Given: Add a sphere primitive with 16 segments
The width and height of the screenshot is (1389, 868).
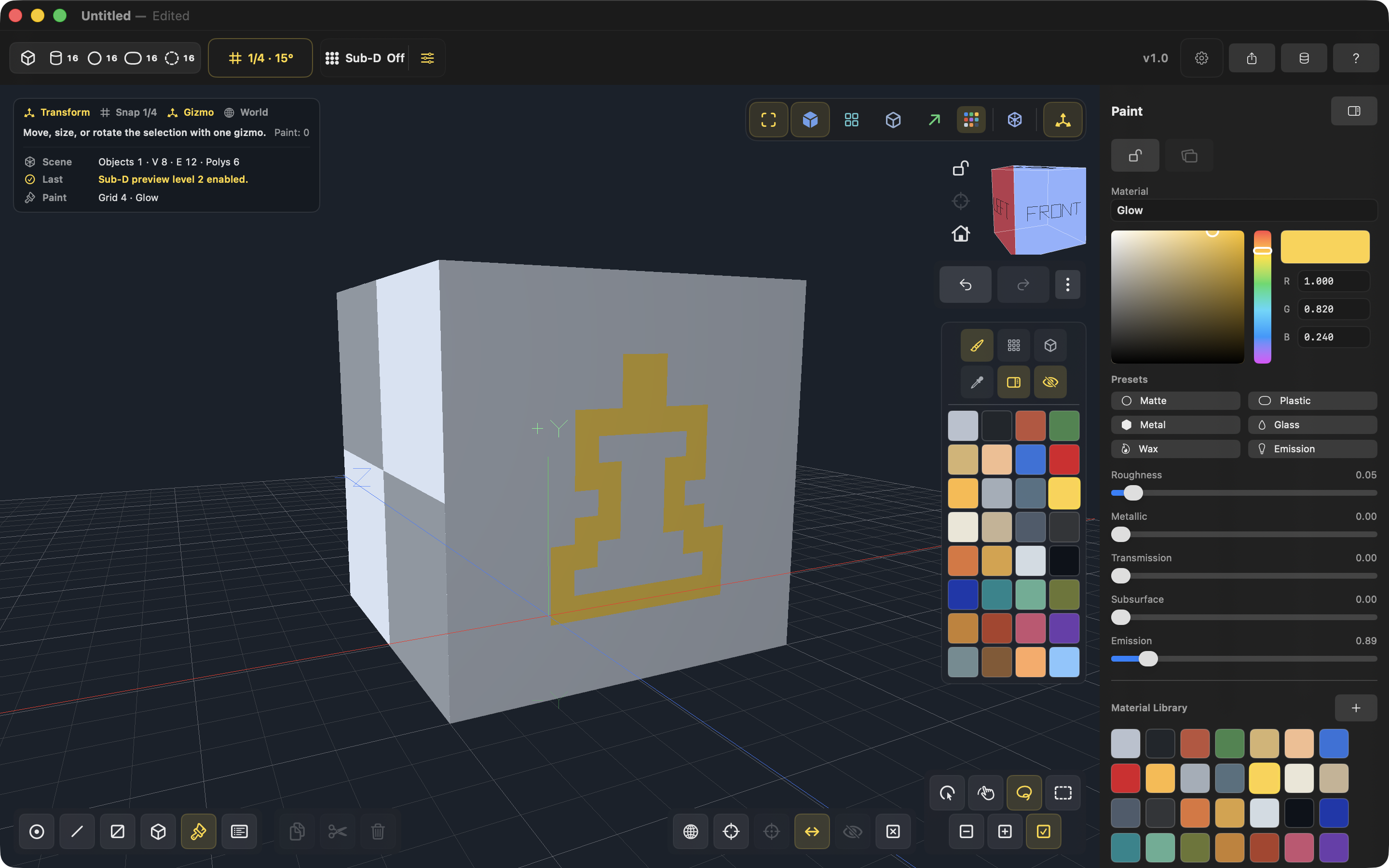Looking at the screenshot, I should pyautogui.click(x=103, y=58).
